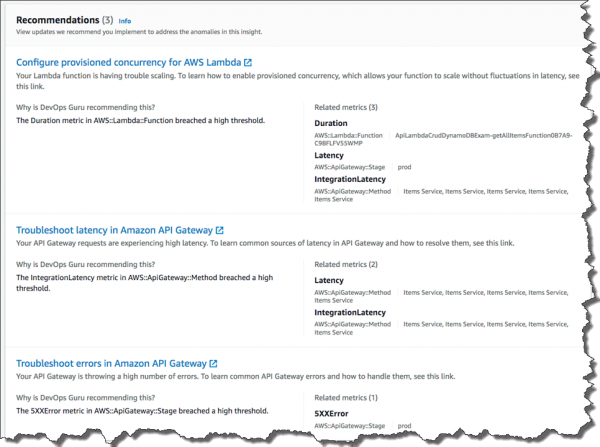Click 'prod' stage next to 5XXError metric

[404, 426]
